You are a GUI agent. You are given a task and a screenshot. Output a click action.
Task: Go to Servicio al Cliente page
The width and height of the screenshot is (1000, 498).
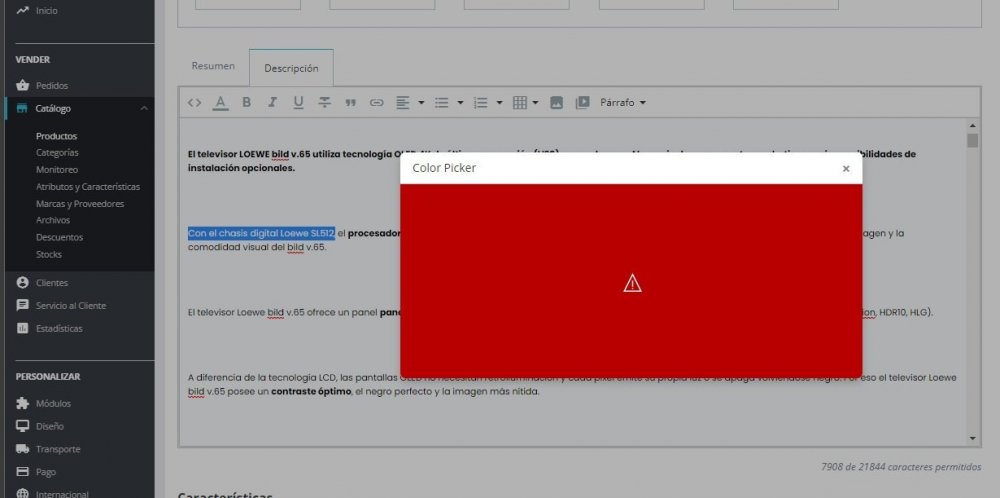pos(71,305)
